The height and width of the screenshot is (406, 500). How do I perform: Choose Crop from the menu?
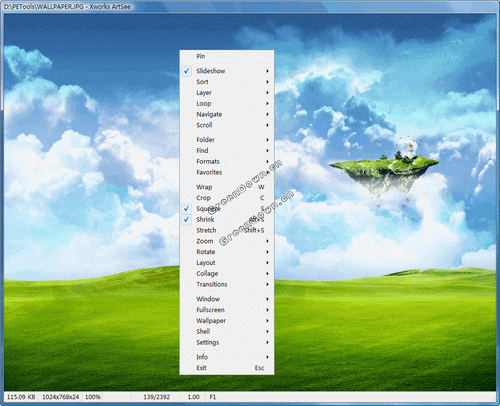point(227,198)
